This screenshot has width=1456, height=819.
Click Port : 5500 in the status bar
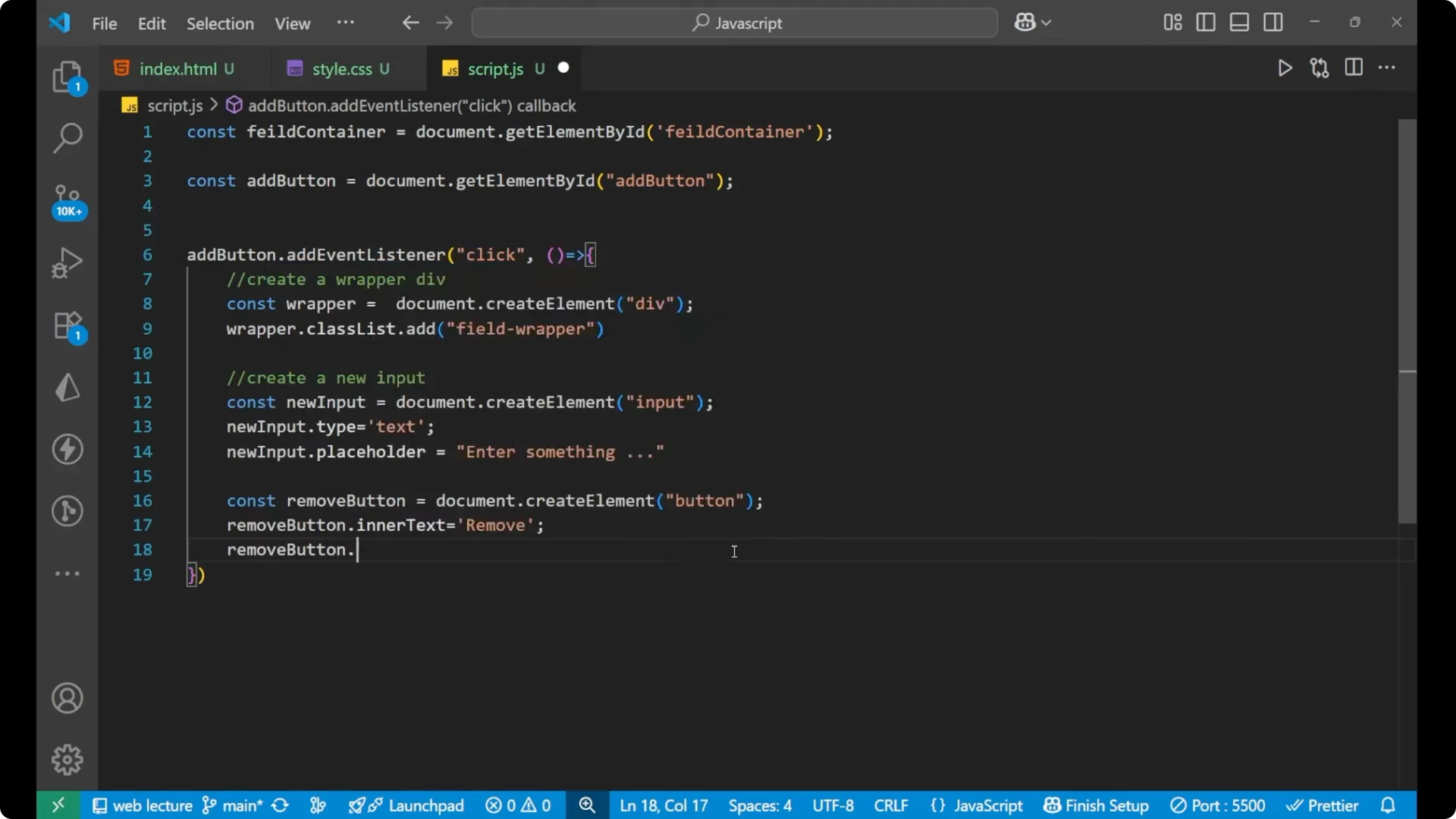pyautogui.click(x=1219, y=805)
